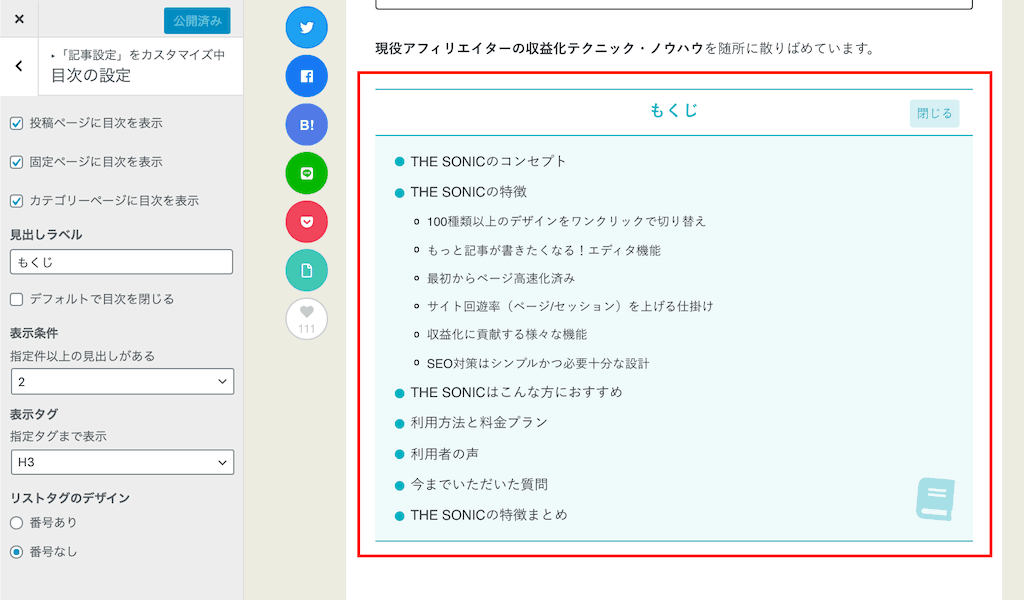Image resolution: width=1024 pixels, height=600 pixels.
Task: Jump to THE SONICの特徴まとめ section
Action: pyautogui.click(x=488, y=515)
